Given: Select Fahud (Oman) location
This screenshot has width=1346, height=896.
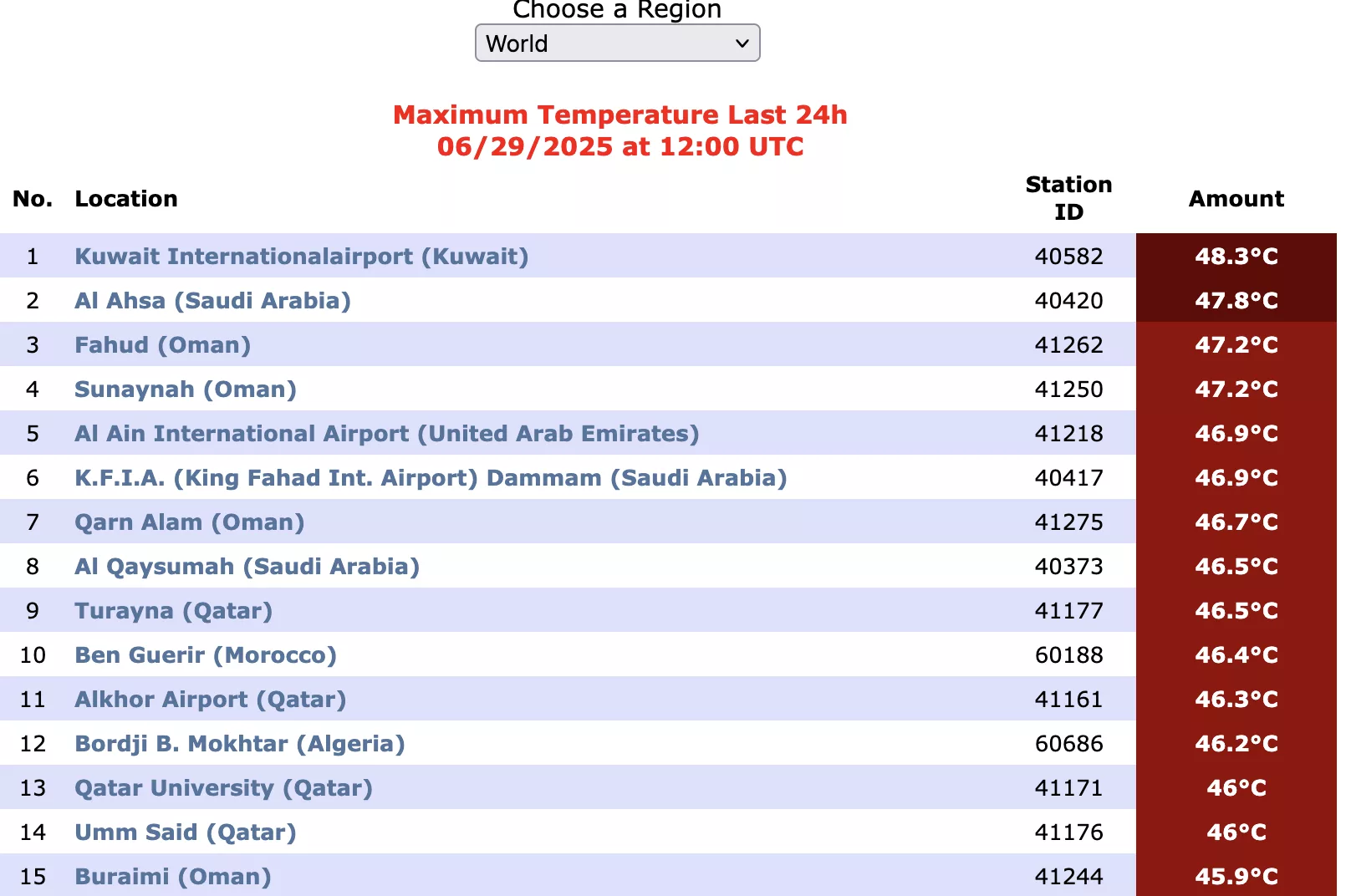Looking at the screenshot, I should (x=163, y=344).
